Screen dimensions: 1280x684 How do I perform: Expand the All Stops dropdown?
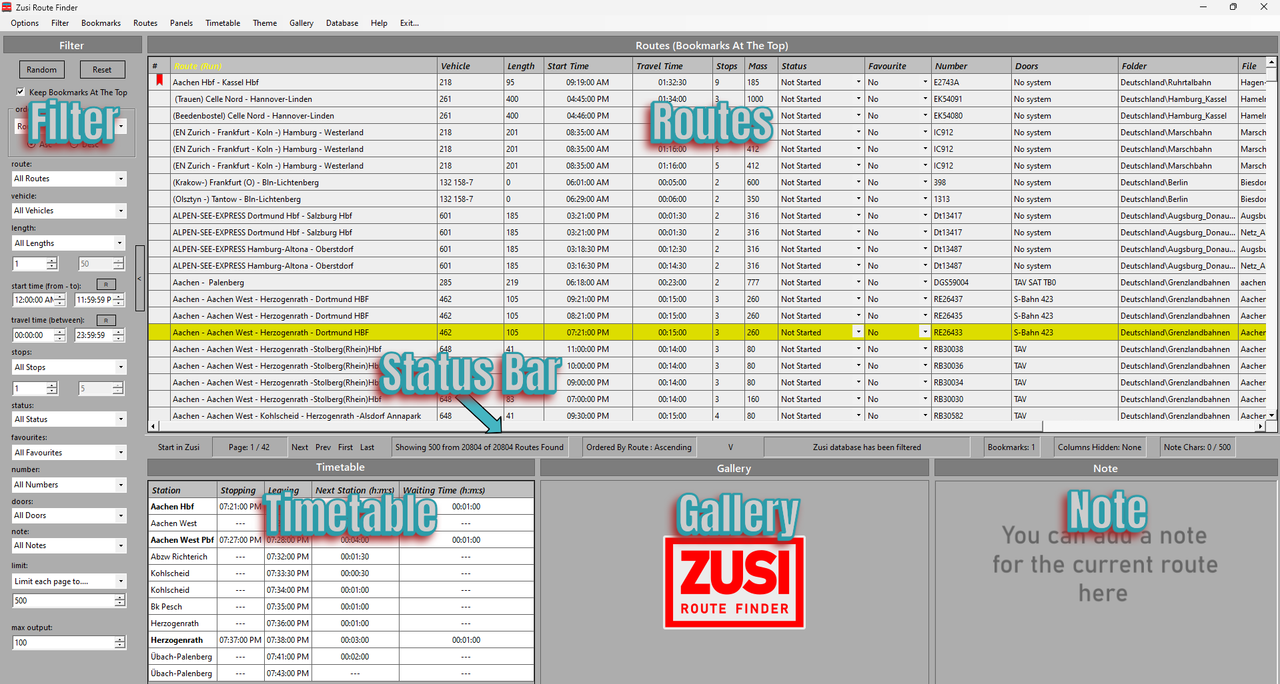click(x=69, y=367)
